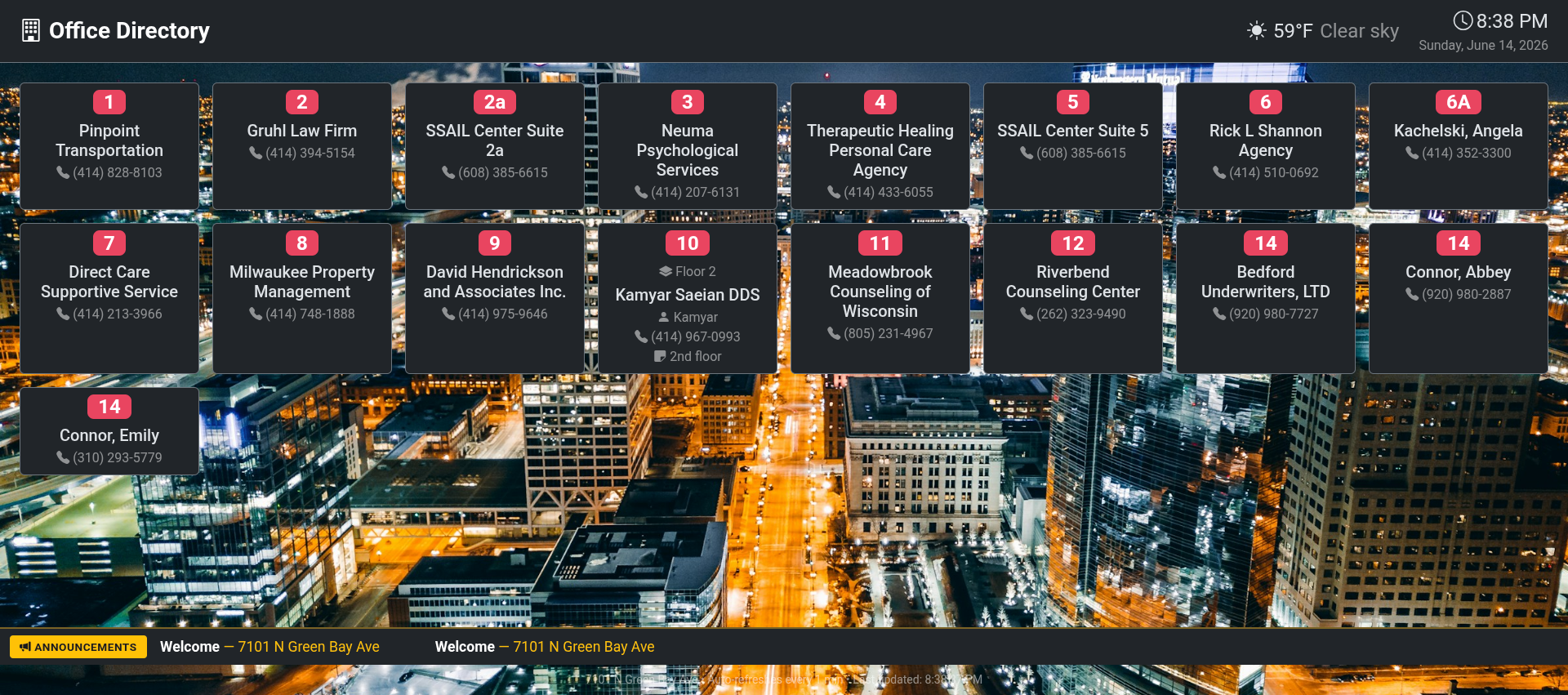
Task: Open the Neuma Psychological Services listing
Action: click(x=688, y=146)
